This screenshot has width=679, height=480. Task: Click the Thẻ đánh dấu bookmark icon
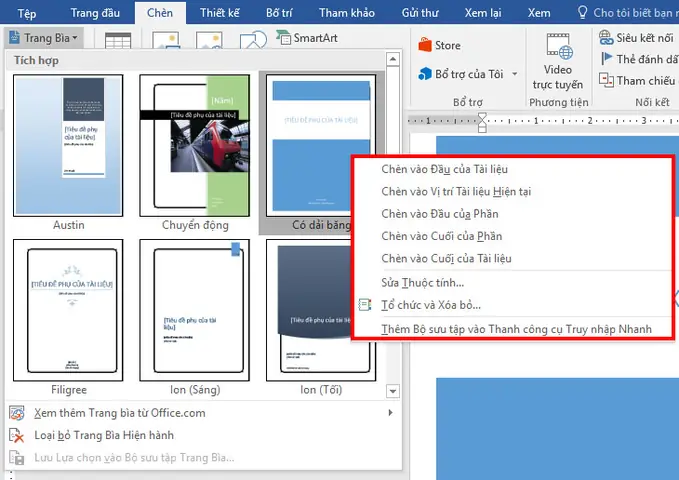(607, 59)
